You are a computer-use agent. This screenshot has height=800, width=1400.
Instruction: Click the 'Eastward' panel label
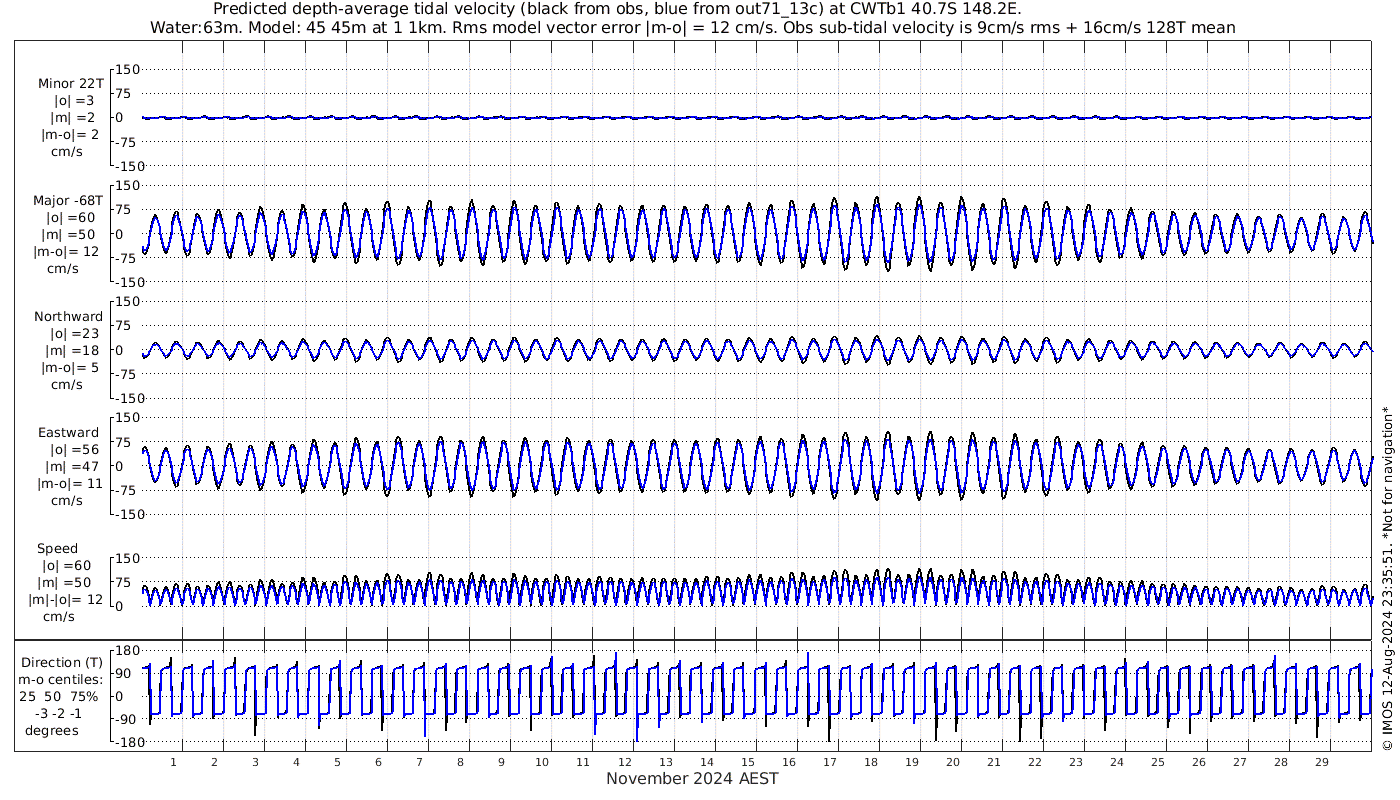pyautogui.click(x=68, y=433)
